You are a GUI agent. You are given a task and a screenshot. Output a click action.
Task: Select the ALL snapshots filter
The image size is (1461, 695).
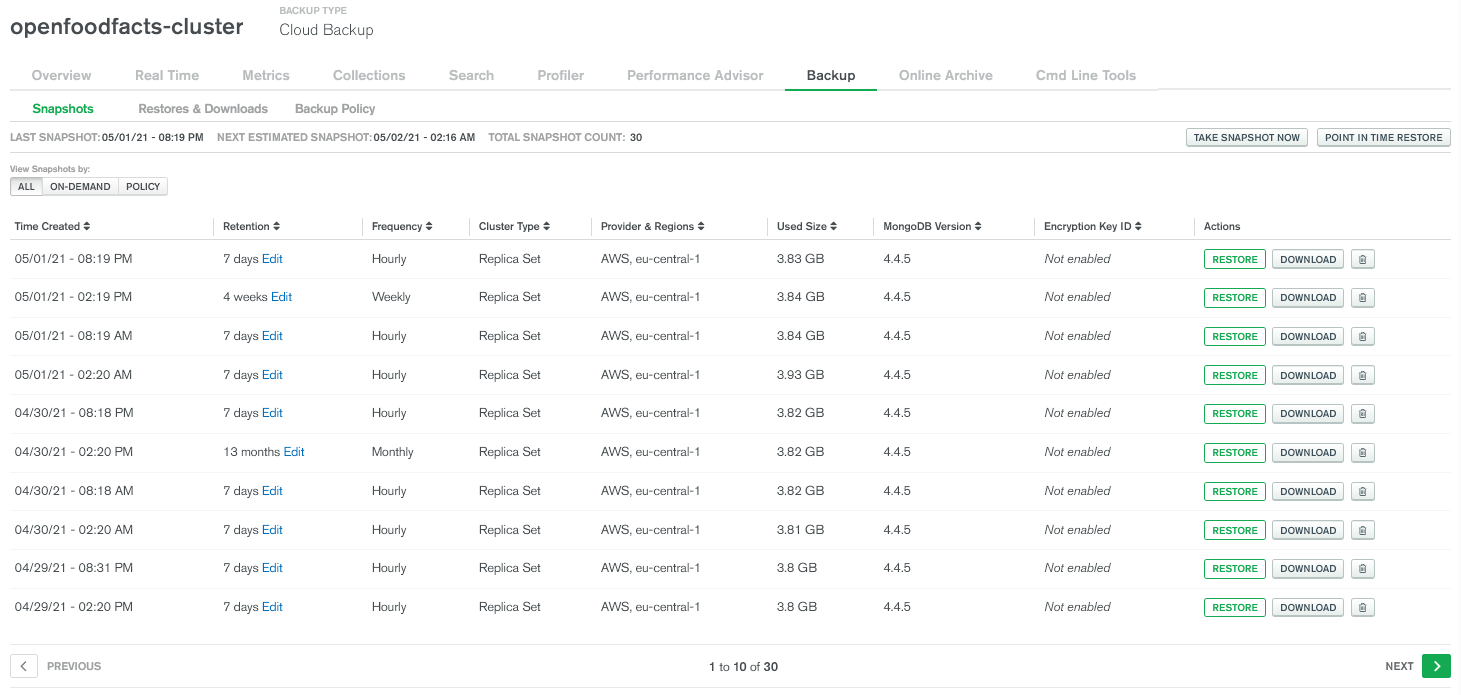coord(26,186)
